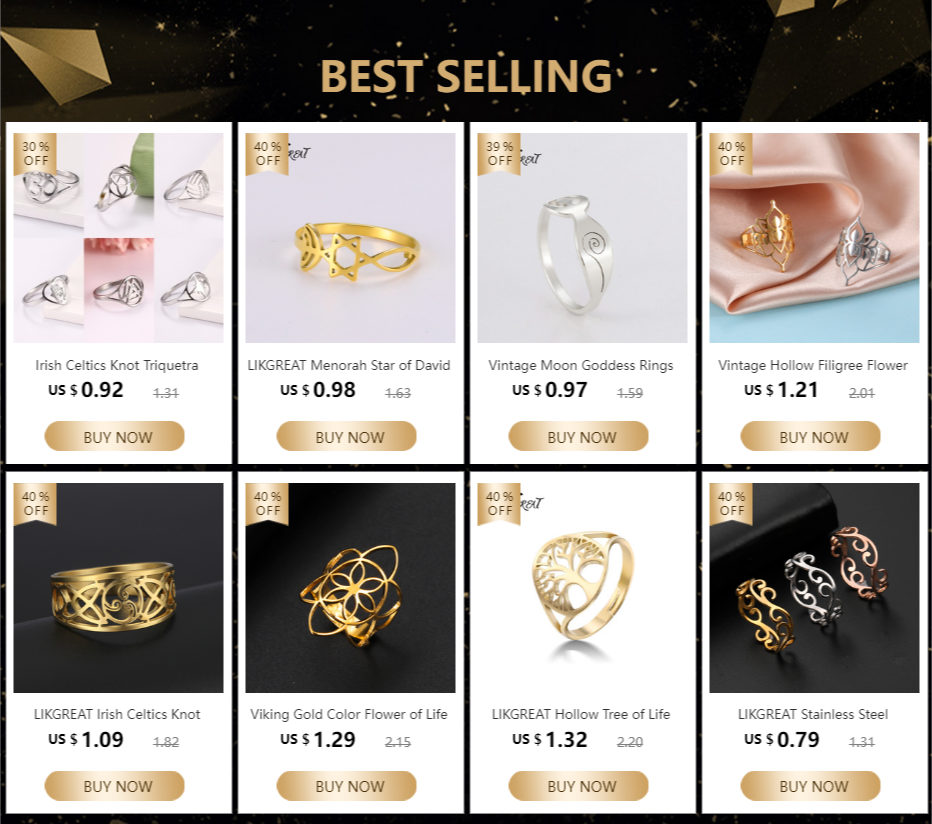The image size is (932, 824).
Task: Click BUY NOW for the US $1.09 ring
Action: click(x=115, y=786)
